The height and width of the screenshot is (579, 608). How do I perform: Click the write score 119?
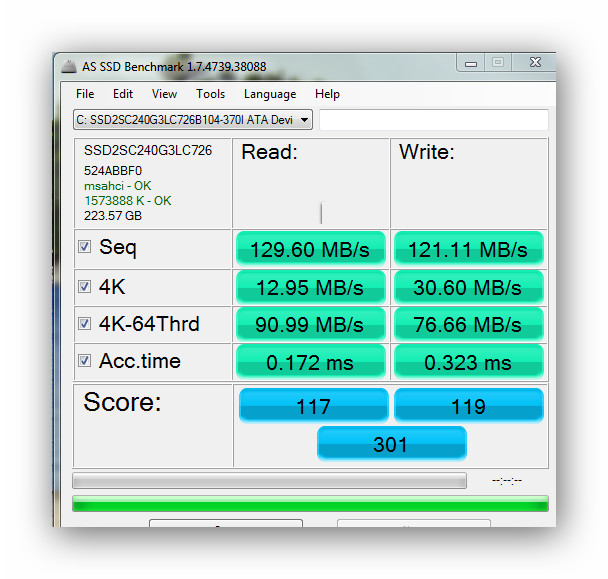pyautogui.click(x=469, y=405)
